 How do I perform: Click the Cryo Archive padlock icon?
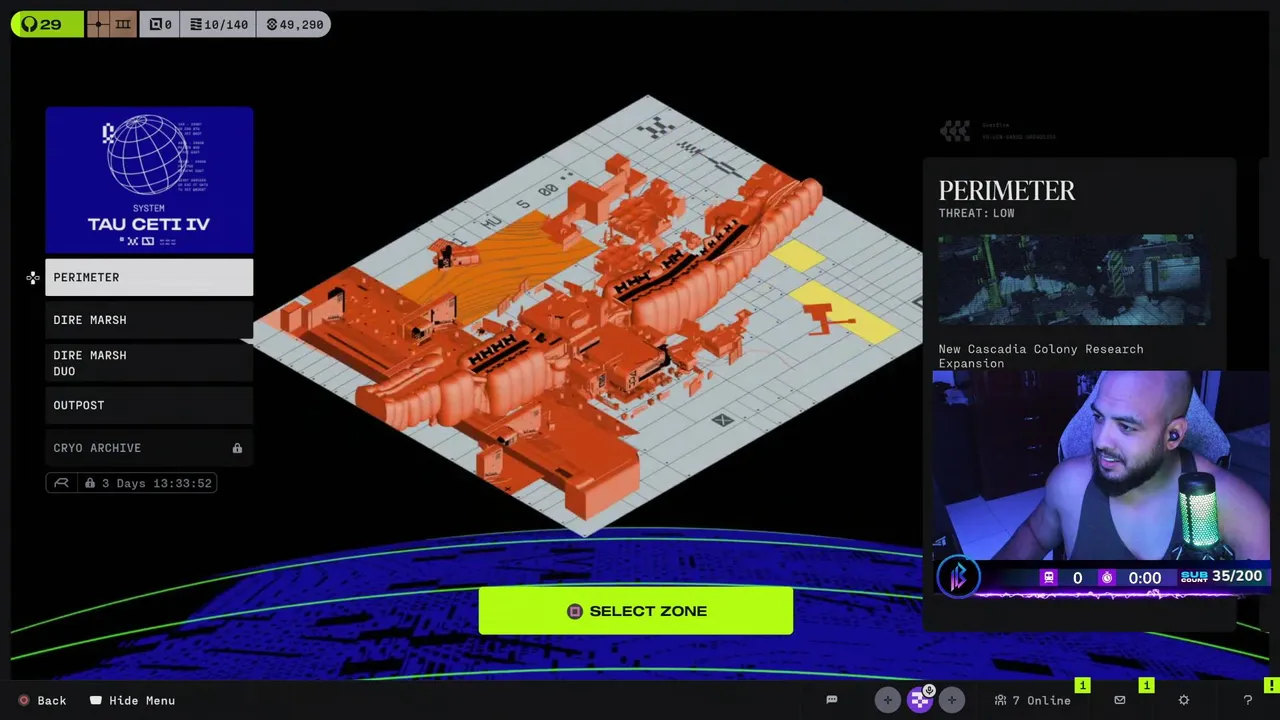click(237, 448)
